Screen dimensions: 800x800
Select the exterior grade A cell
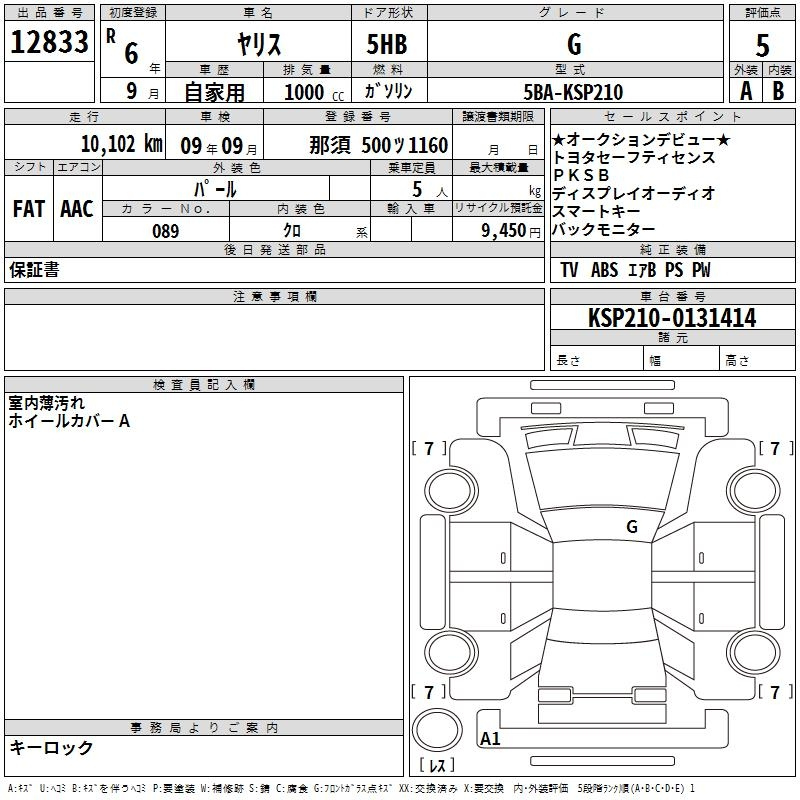coord(745,91)
